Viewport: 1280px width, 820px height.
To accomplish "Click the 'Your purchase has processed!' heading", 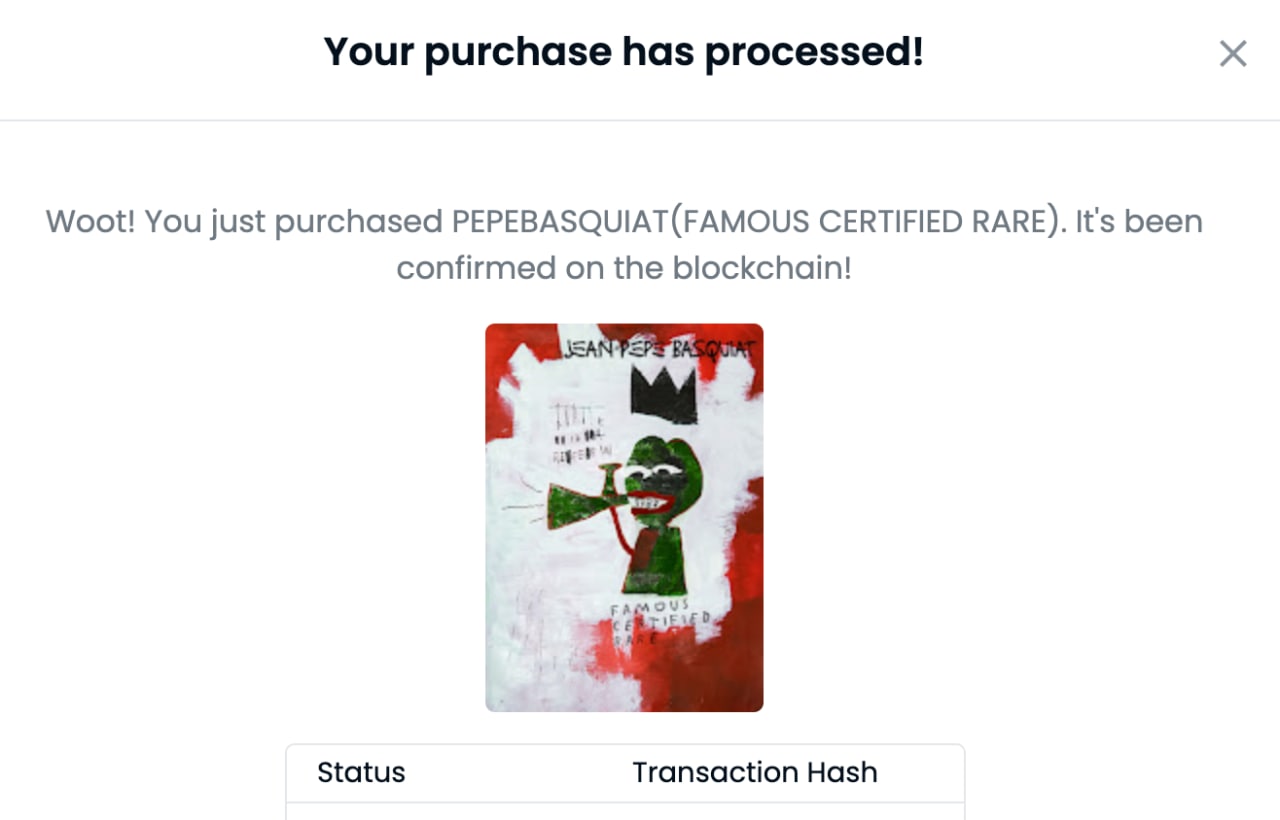I will point(624,51).
